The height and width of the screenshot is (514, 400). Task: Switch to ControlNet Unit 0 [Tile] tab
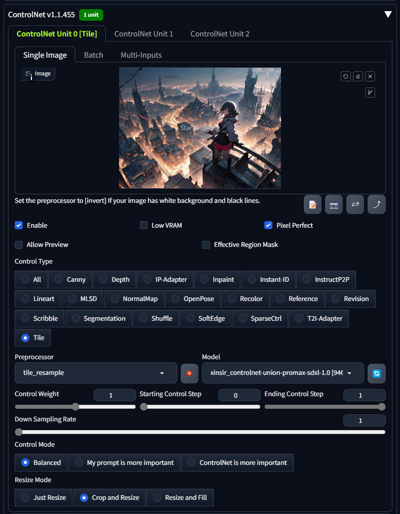57,34
